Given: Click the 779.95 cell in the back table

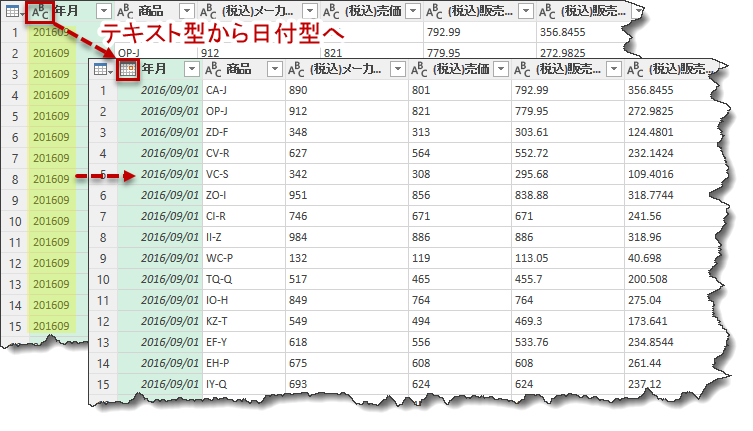Looking at the screenshot, I should (479, 53).
